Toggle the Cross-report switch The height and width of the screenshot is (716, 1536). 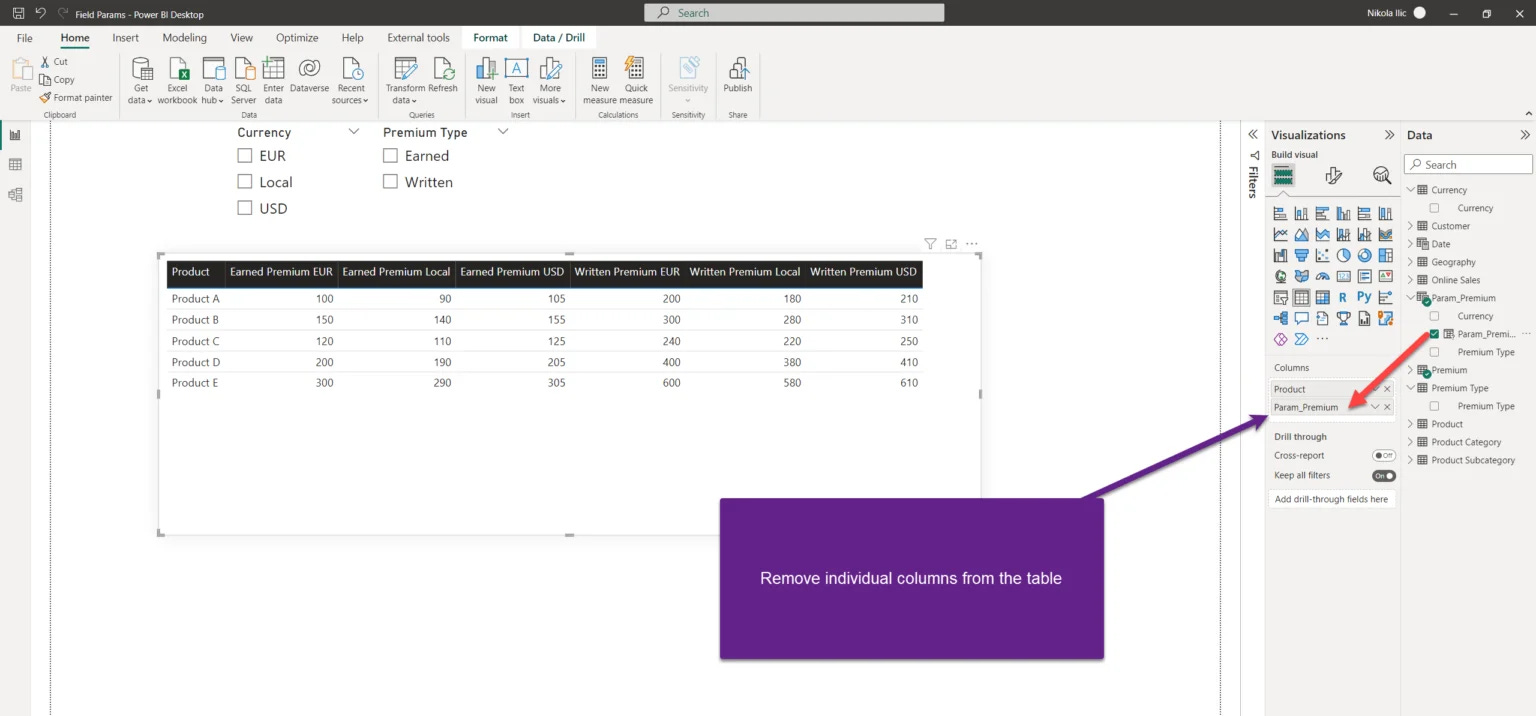[1384, 455]
